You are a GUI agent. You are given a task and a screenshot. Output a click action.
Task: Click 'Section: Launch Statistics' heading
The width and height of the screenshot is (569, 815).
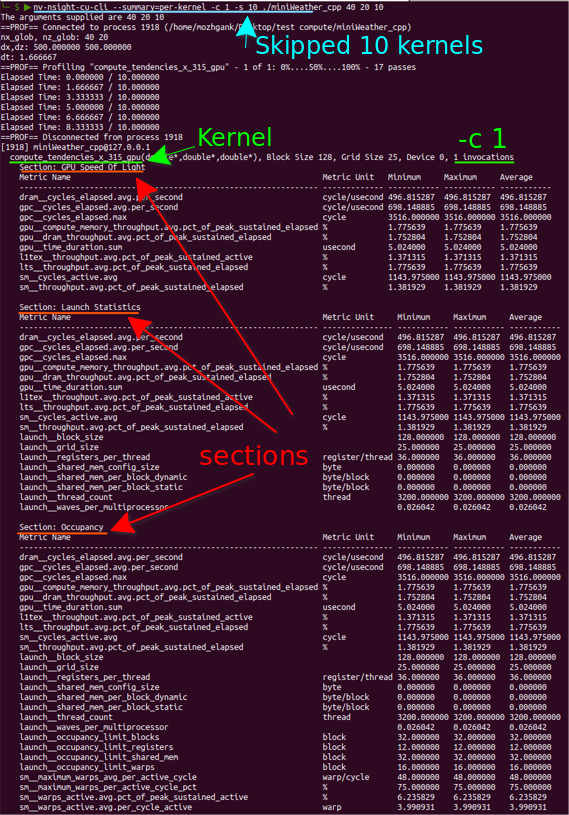[x=80, y=307]
